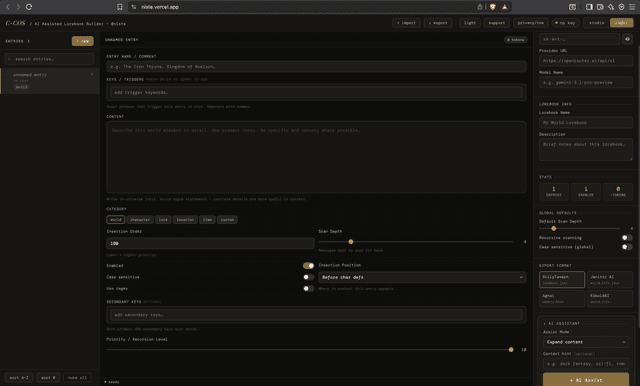This screenshot has width=640, height=386.
Task: Click the C-COS logo
Action: click(16, 23)
